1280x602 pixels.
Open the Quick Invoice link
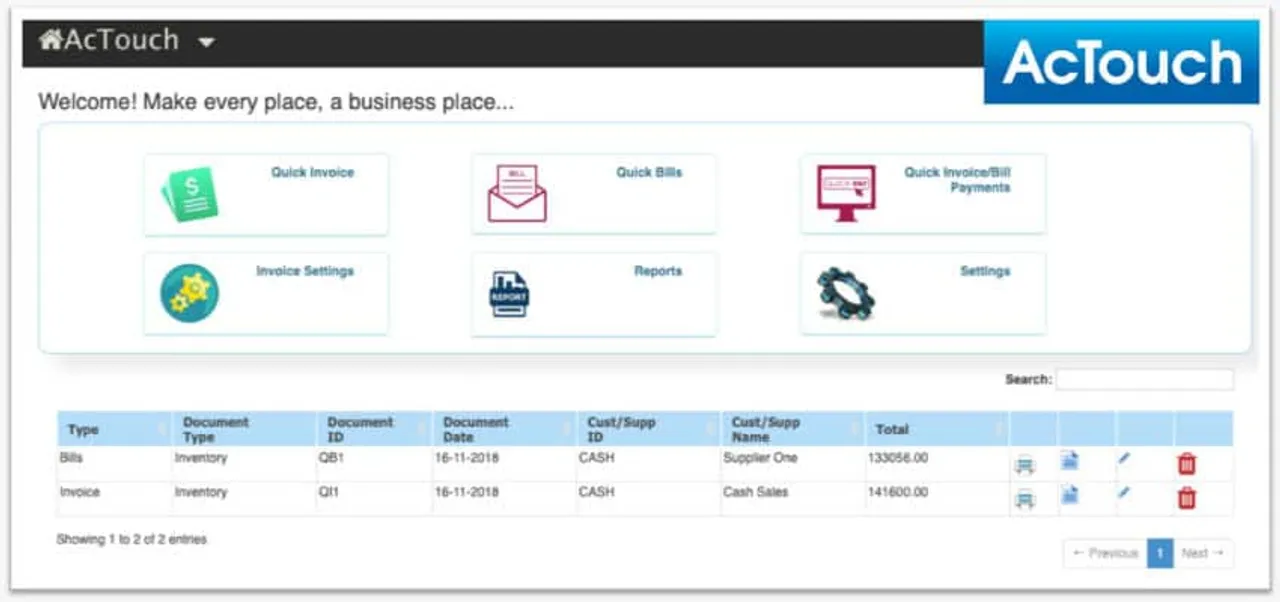pyautogui.click(x=312, y=172)
